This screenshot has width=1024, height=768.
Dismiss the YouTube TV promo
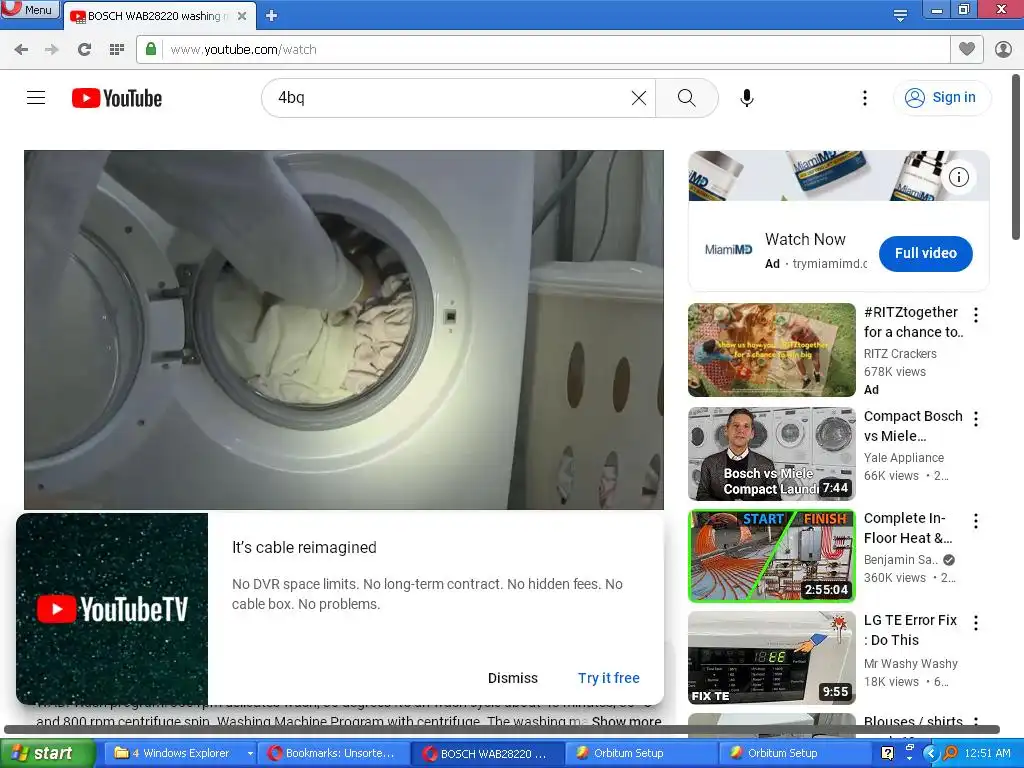click(513, 678)
